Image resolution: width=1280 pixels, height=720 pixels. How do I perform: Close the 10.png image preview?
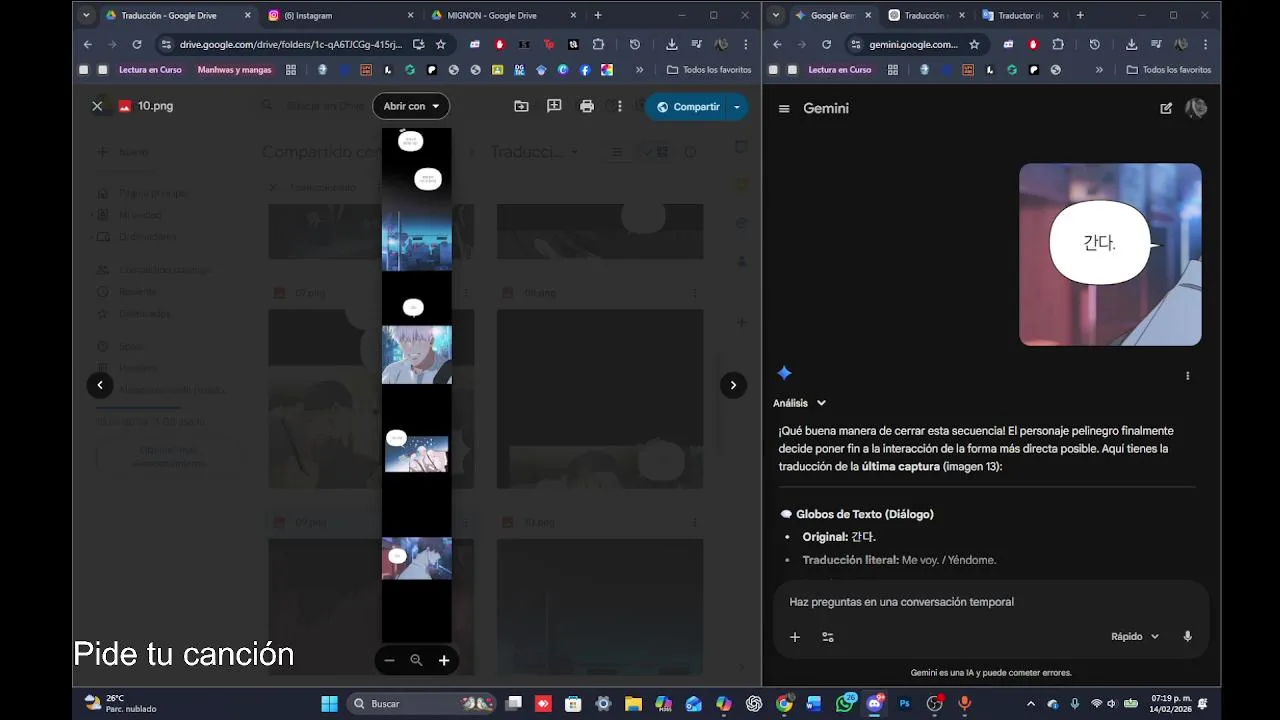97,106
